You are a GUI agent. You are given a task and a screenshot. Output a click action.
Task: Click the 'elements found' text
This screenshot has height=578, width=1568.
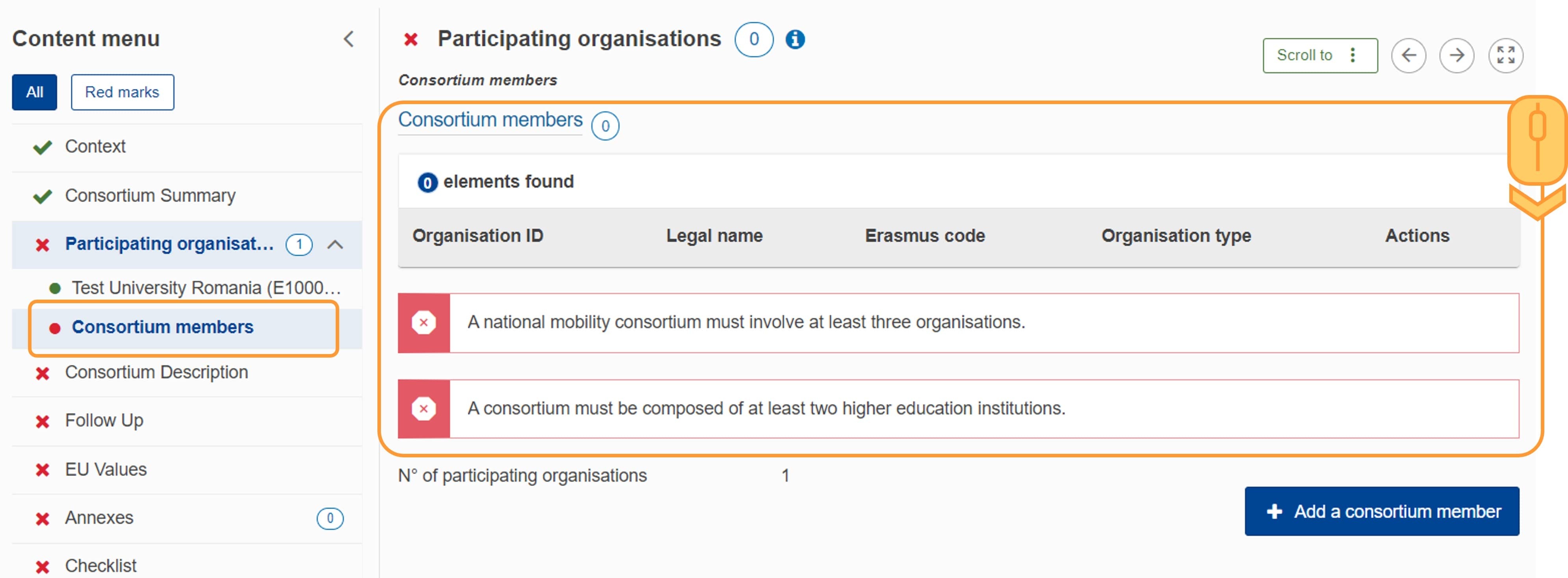pos(508,181)
